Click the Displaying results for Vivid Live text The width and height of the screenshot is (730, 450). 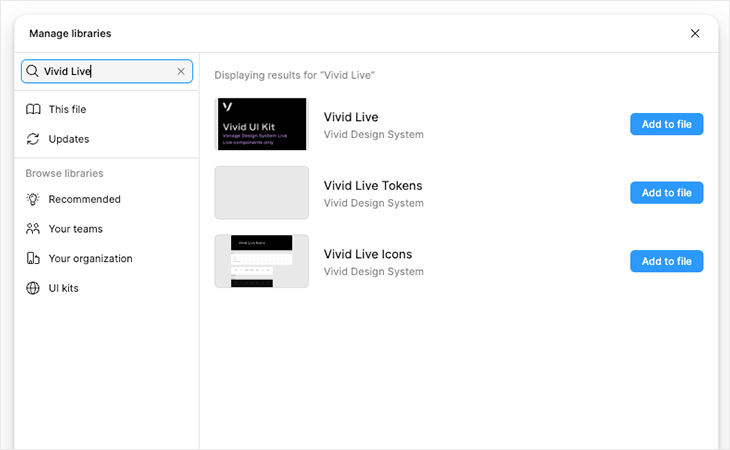pos(295,75)
